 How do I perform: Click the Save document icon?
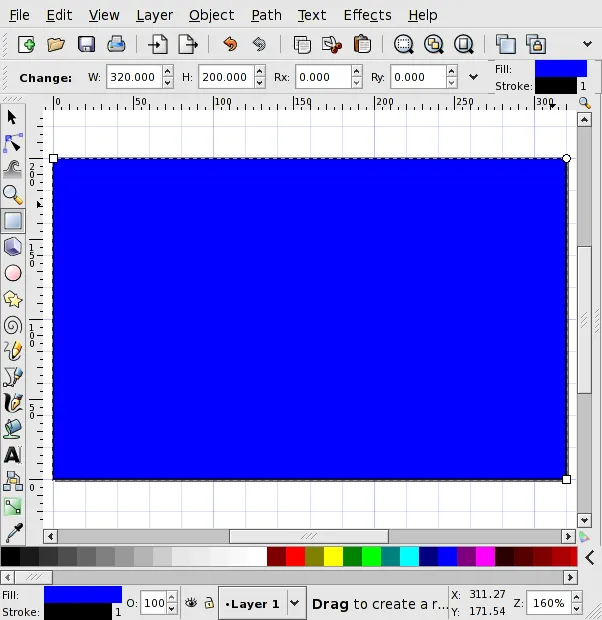pyautogui.click(x=86, y=44)
